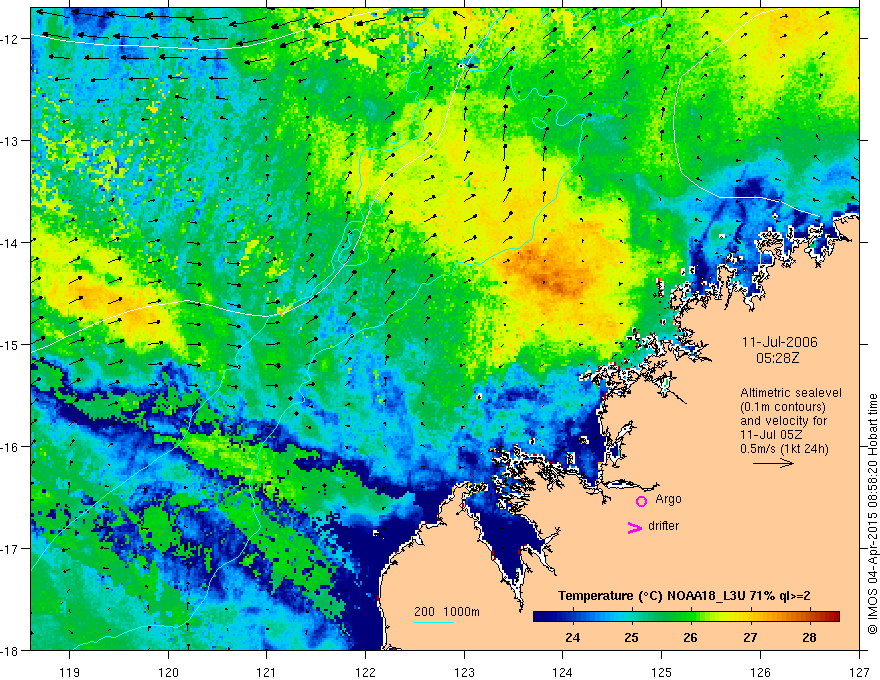
Task: Click longitude axis label 127
Action: tap(859, 672)
